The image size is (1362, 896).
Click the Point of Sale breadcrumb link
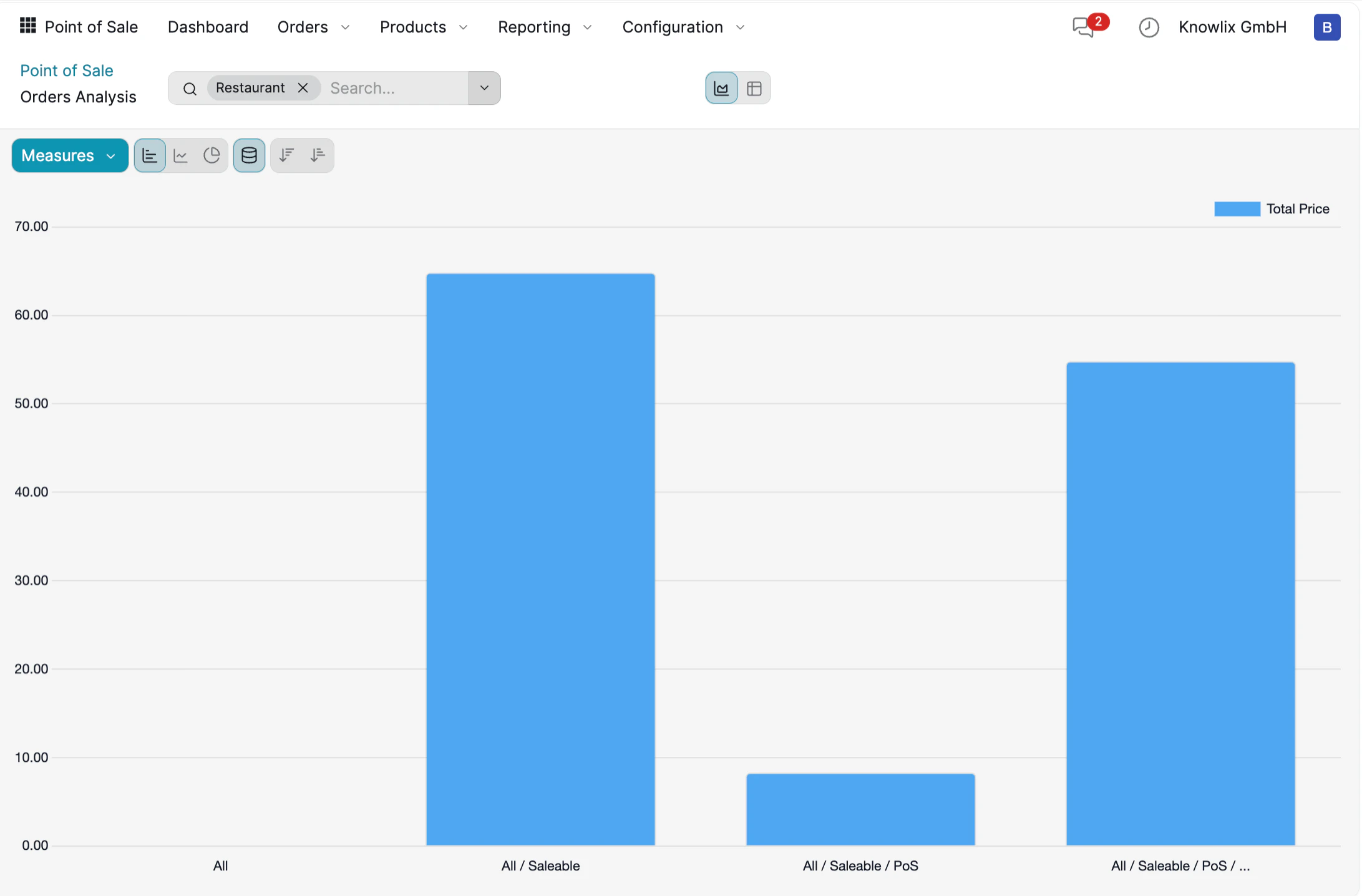pos(66,70)
